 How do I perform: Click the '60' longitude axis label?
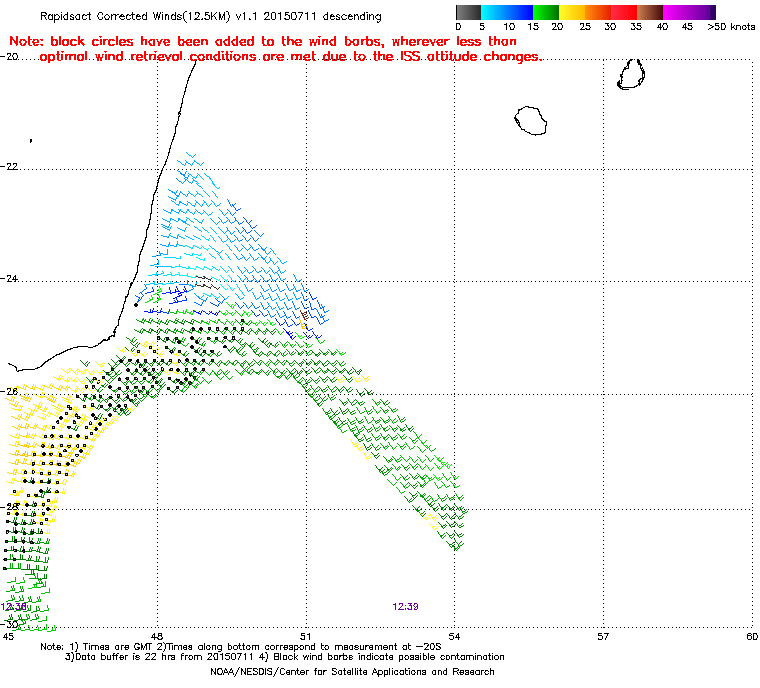coord(752,637)
